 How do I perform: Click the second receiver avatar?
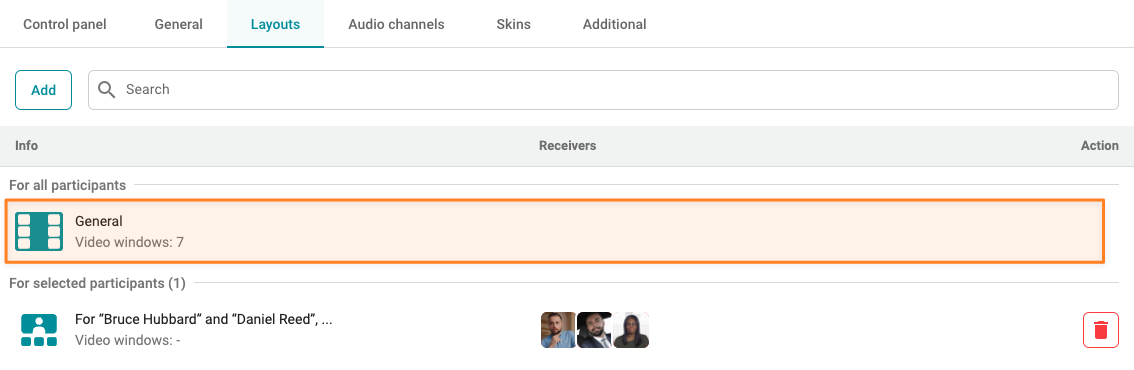(594, 330)
